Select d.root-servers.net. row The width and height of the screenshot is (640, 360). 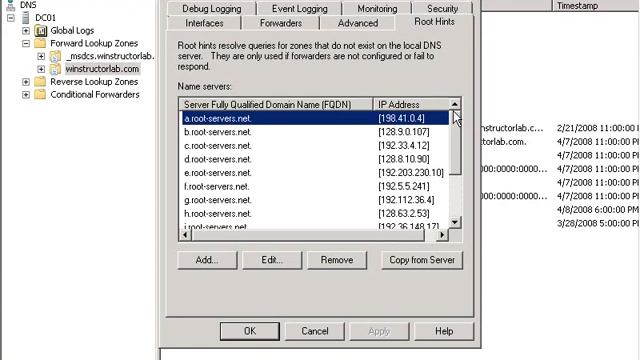point(314,159)
